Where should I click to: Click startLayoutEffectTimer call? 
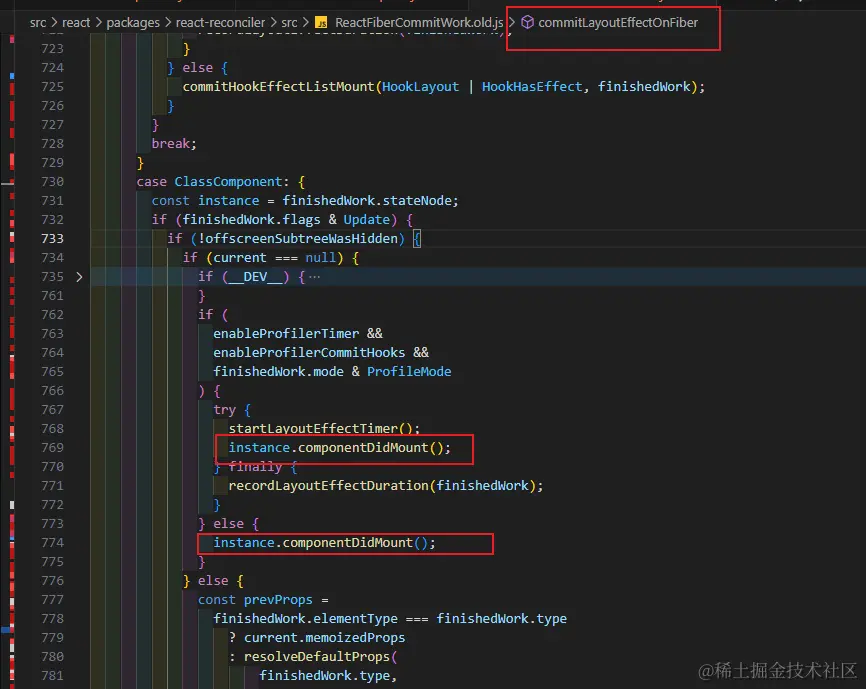pos(313,429)
